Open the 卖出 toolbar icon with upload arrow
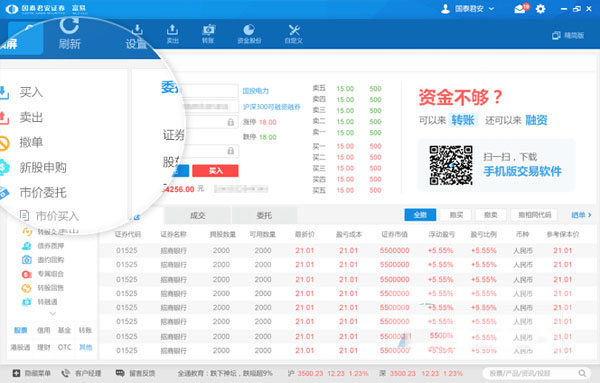600x383 pixels. tap(173, 29)
